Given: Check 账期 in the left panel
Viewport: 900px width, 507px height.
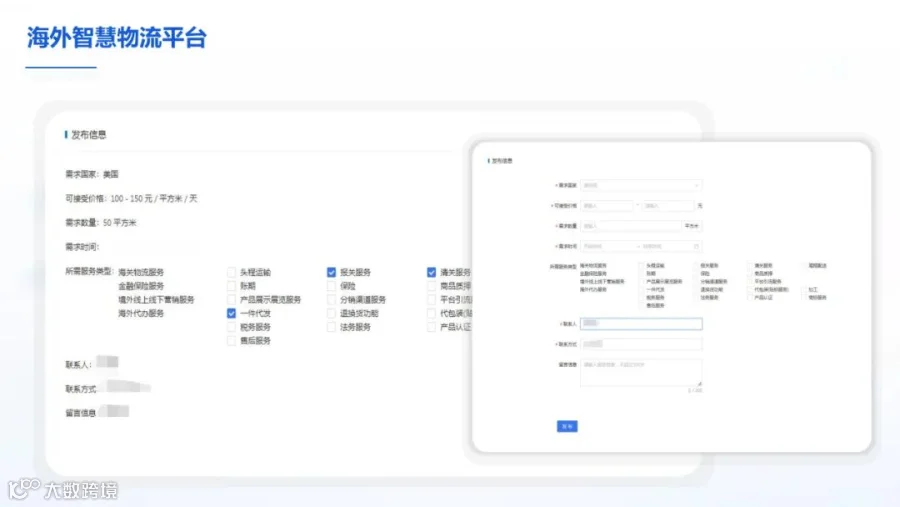Looking at the screenshot, I should coord(231,286).
